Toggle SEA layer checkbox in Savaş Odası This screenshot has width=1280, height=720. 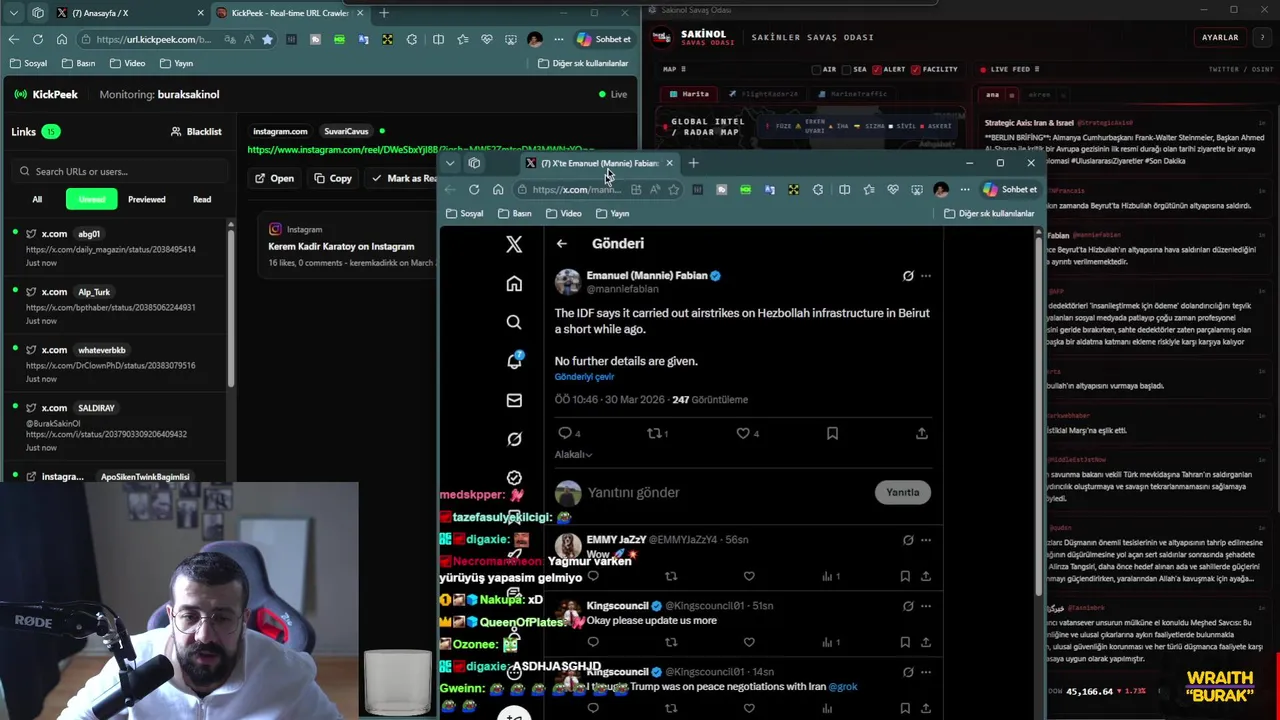pyautogui.click(x=847, y=70)
